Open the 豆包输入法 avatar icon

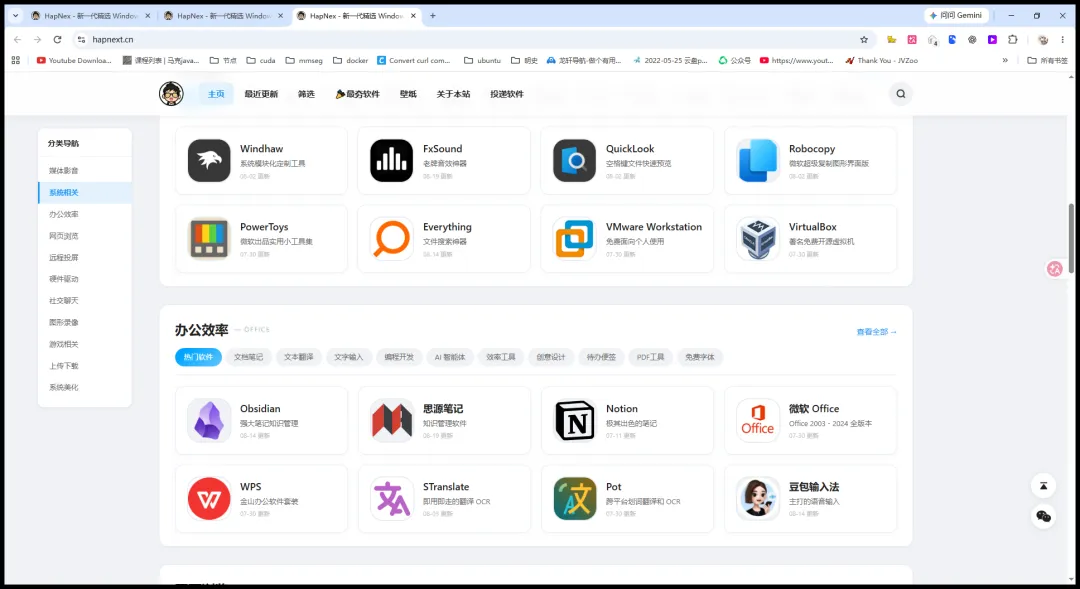point(757,498)
